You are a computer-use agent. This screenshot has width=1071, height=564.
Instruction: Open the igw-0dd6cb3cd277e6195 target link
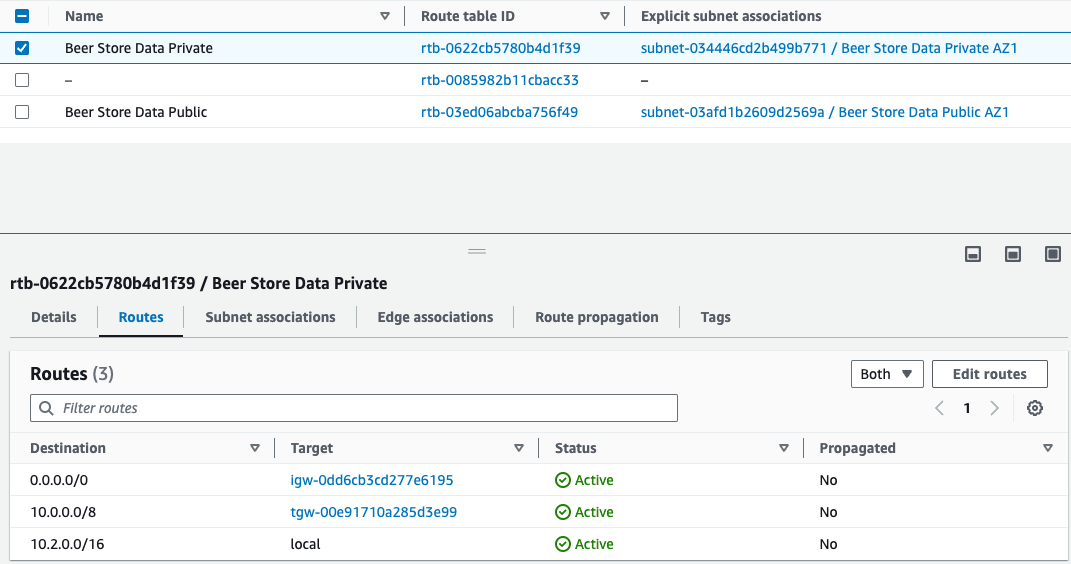(x=372, y=480)
